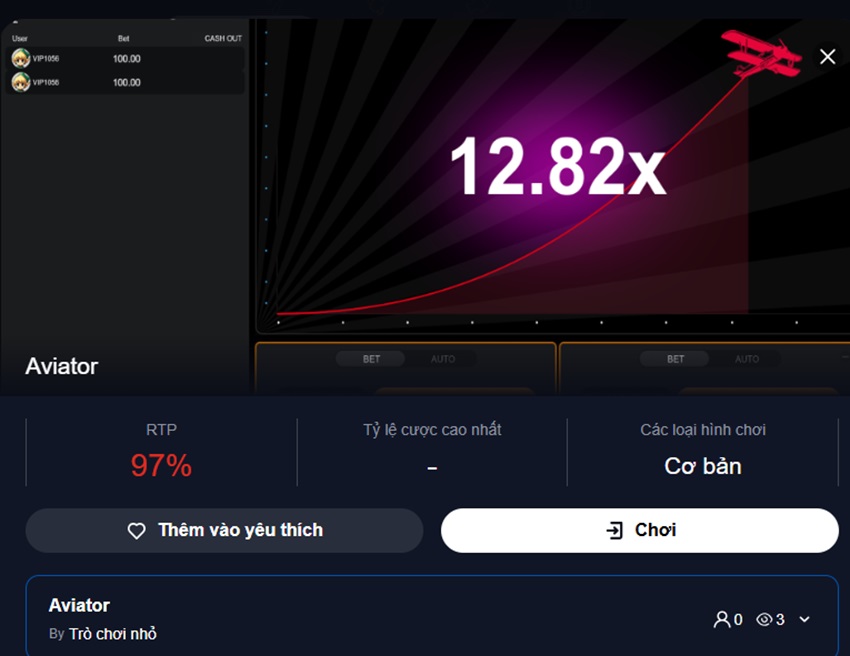Click the Aviator heading in info card
Viewport: 850px width, 656px height.
(79, 605)
